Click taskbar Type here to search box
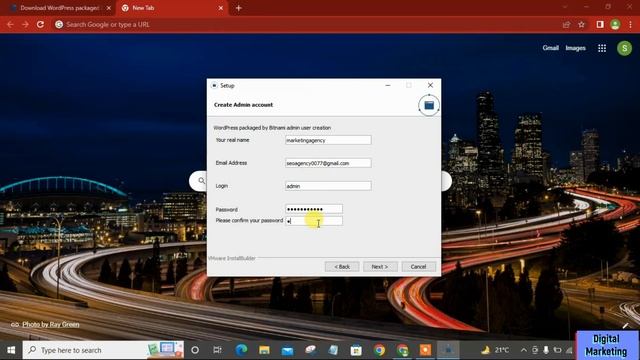The image size is (640, 360). 103,350
